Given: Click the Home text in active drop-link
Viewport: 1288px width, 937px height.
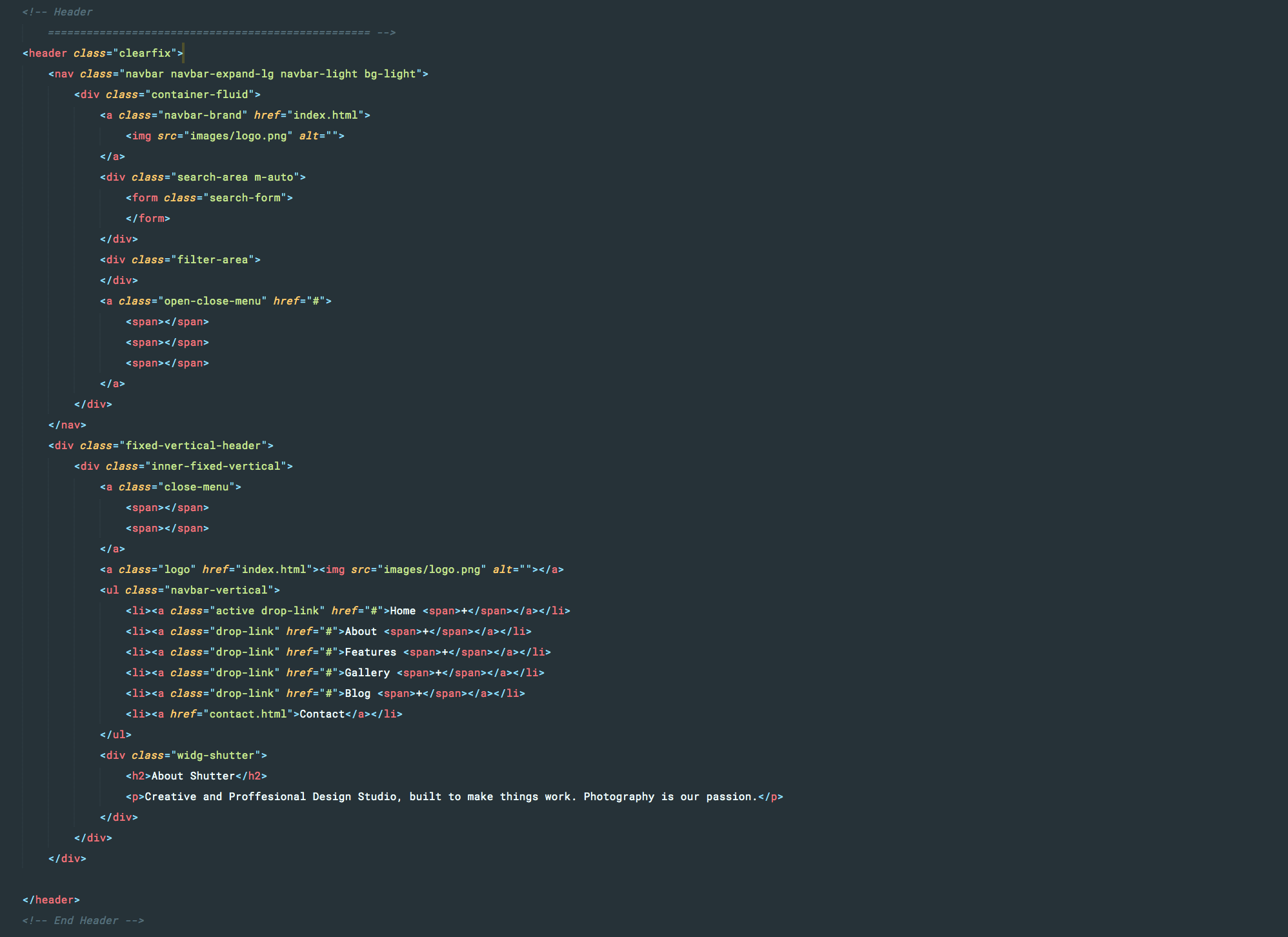Looking at the screenshot, I should [403, 610].
